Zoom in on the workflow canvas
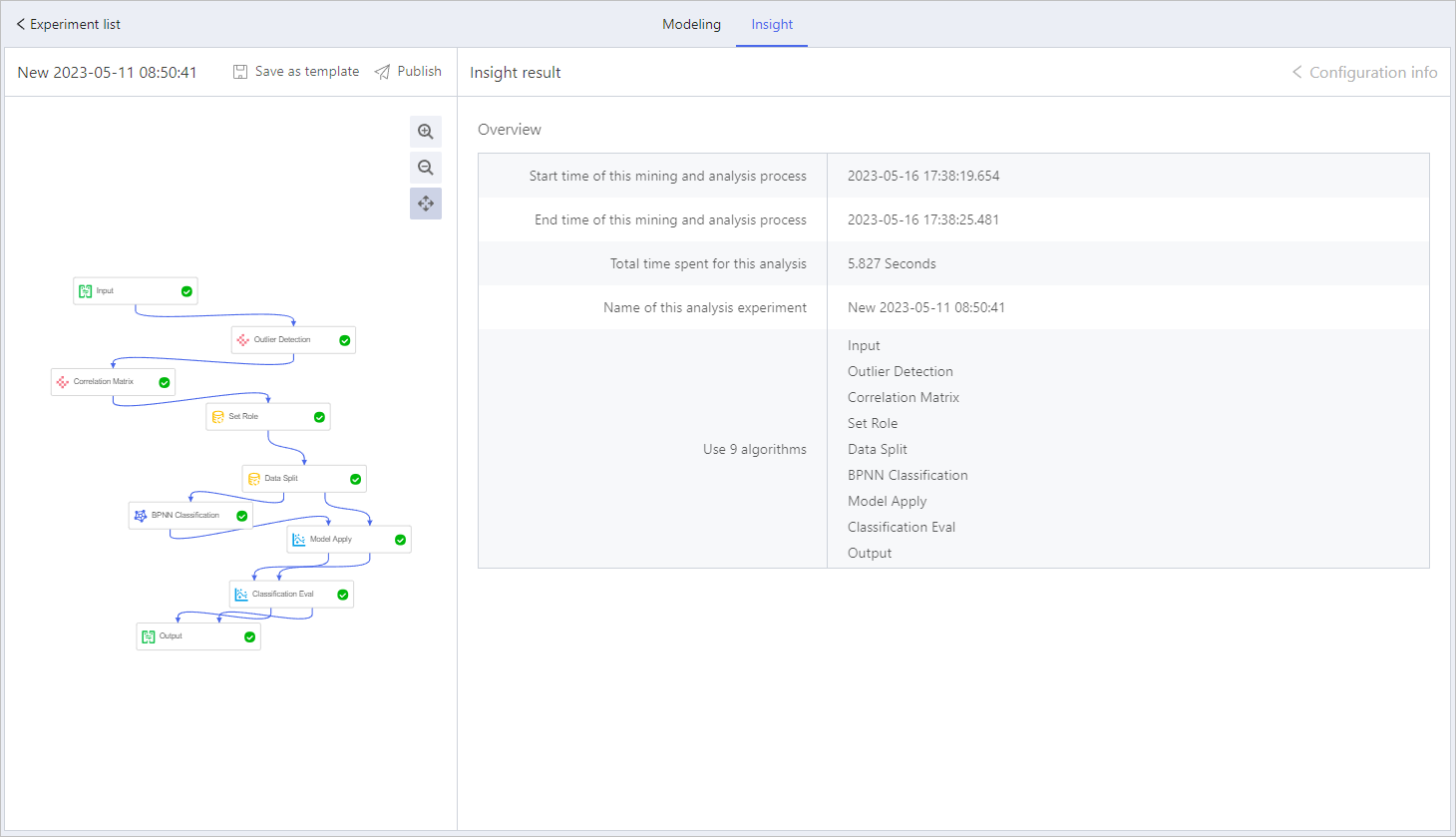Screen dimensions: 1456x837 426,131
